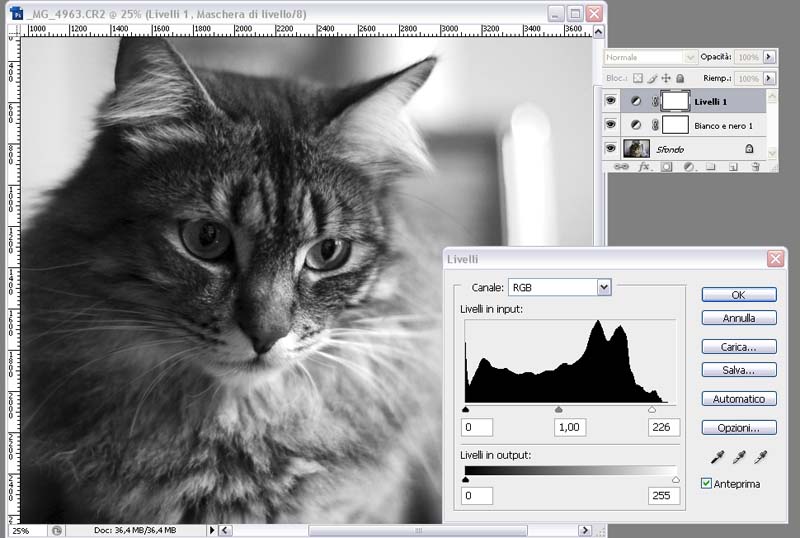The height and width of the screenshot is (538, 800).
Task: Hide the Livelli 1 layer eye
Action: pos(611,101)
